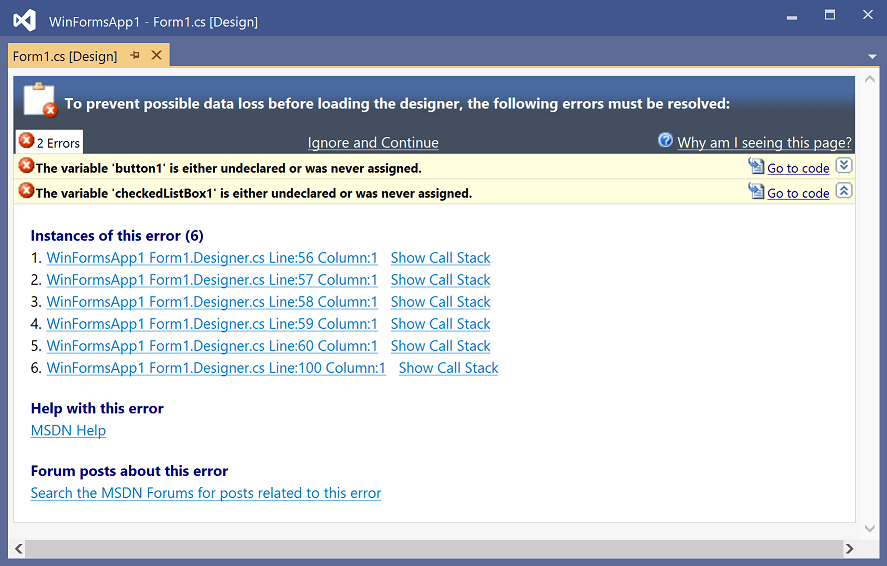Click Go to code icon for checkedListBox1 error

(x=756, y=191)
